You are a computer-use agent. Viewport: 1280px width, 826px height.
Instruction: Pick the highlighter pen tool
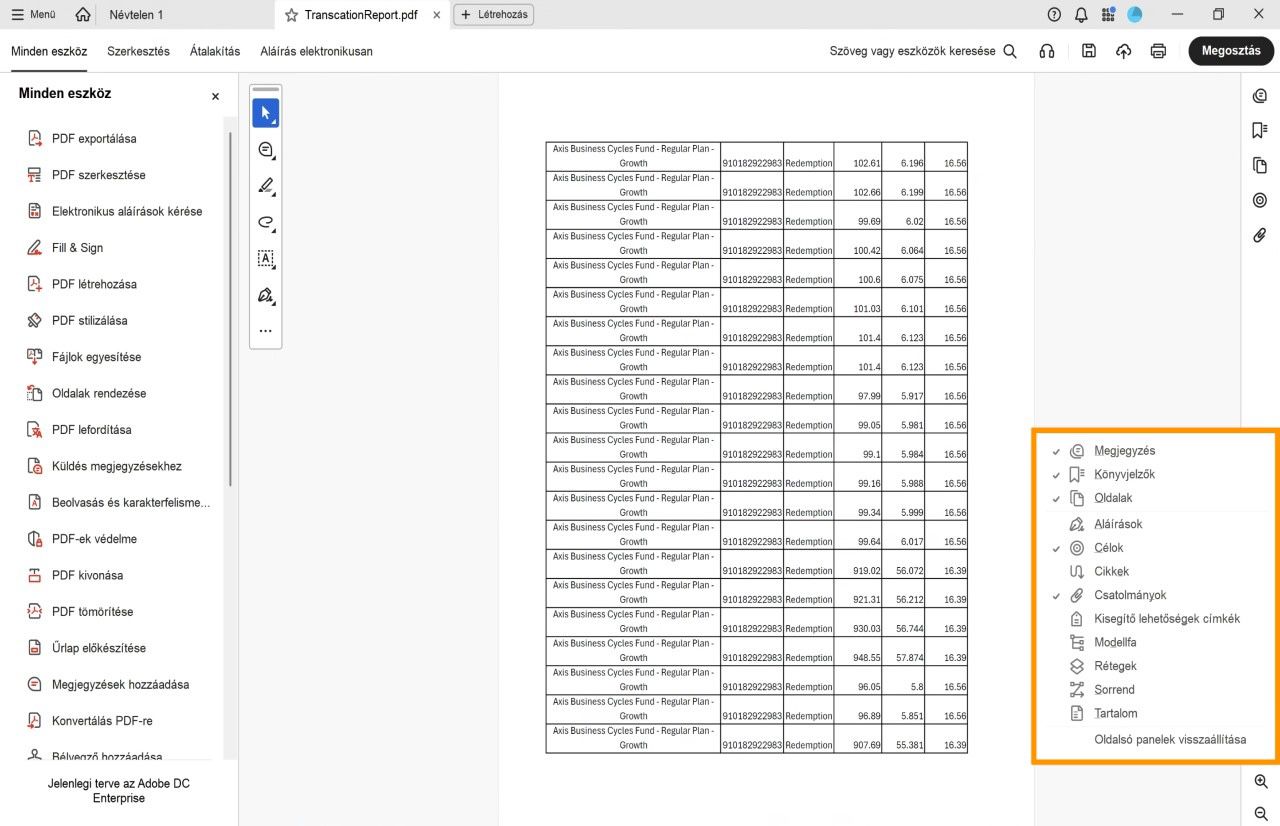pyautogui.click(x=265, y=186)
